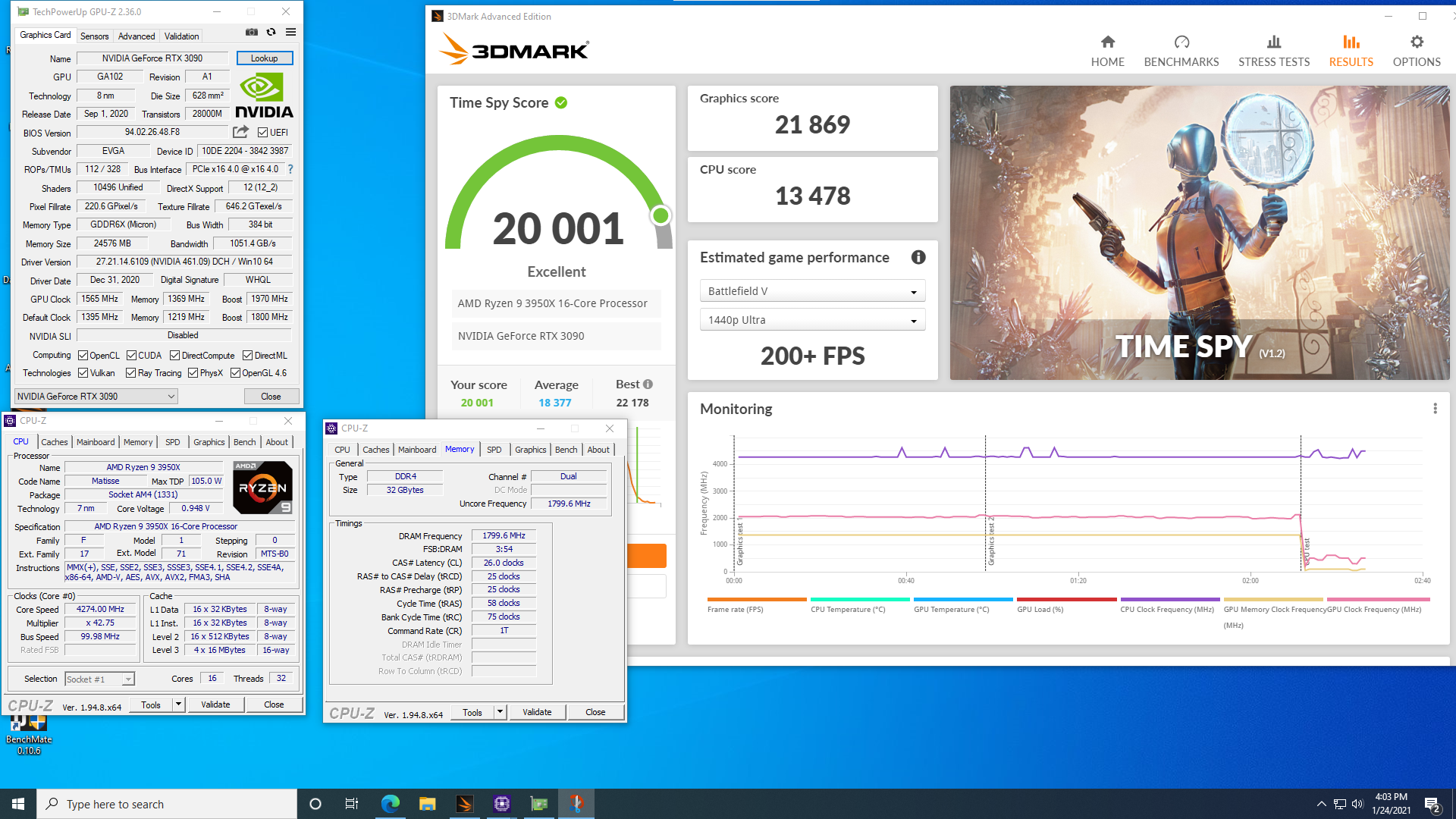
Task: Toggle the OpenCL checkbox
Action: click(x=83, y=355)
